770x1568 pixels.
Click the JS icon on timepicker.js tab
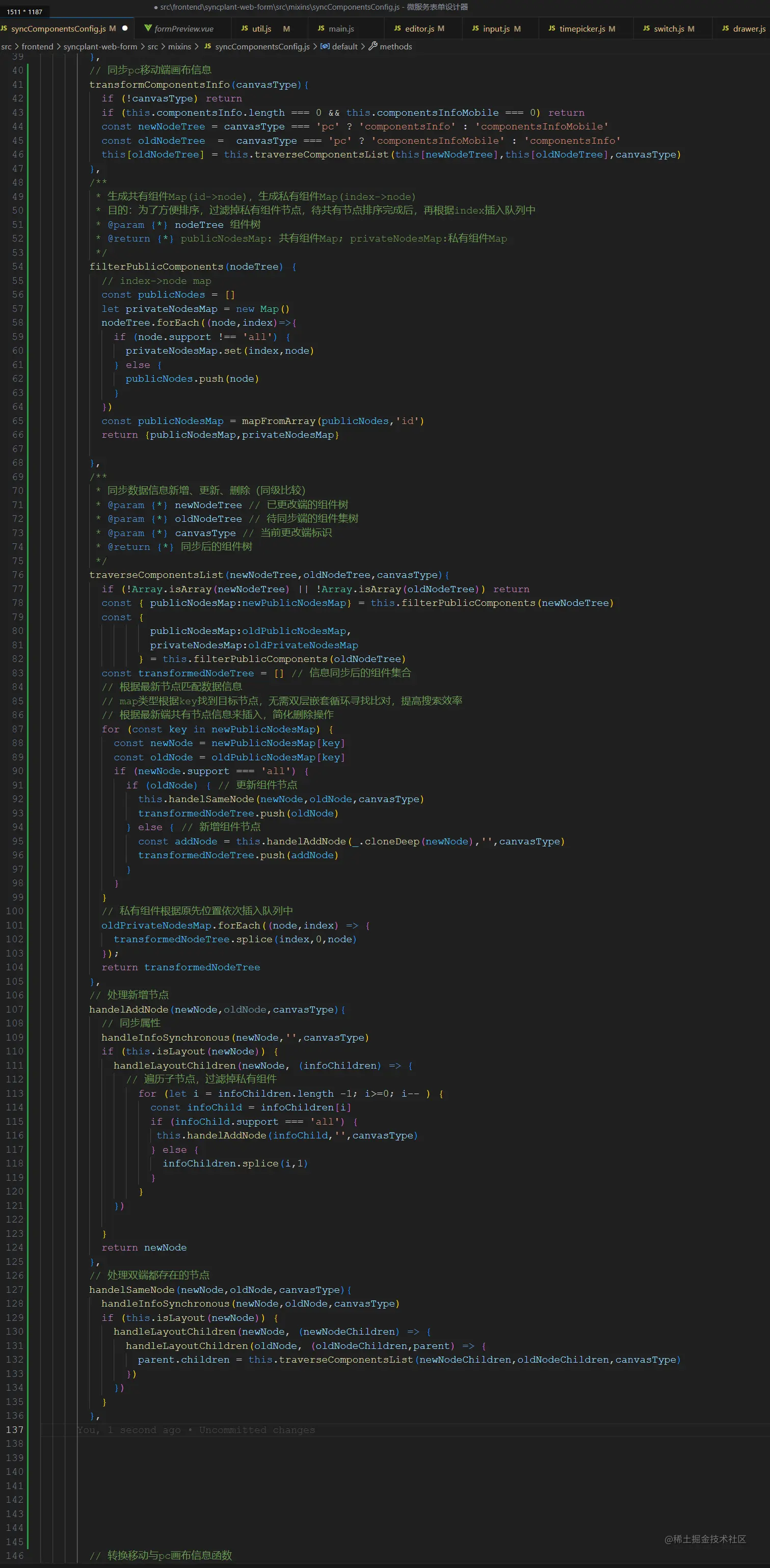[x=552, y=29]
